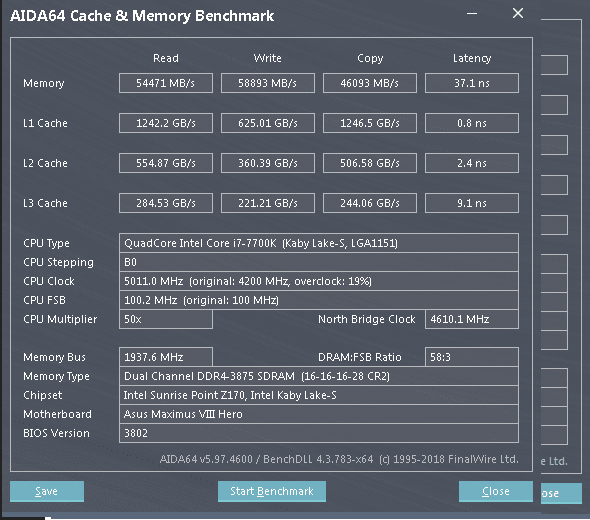Click the Memory Bus value 1937.6 MHz
Viewport: 590px width, 520px height.
pos(166,357)
